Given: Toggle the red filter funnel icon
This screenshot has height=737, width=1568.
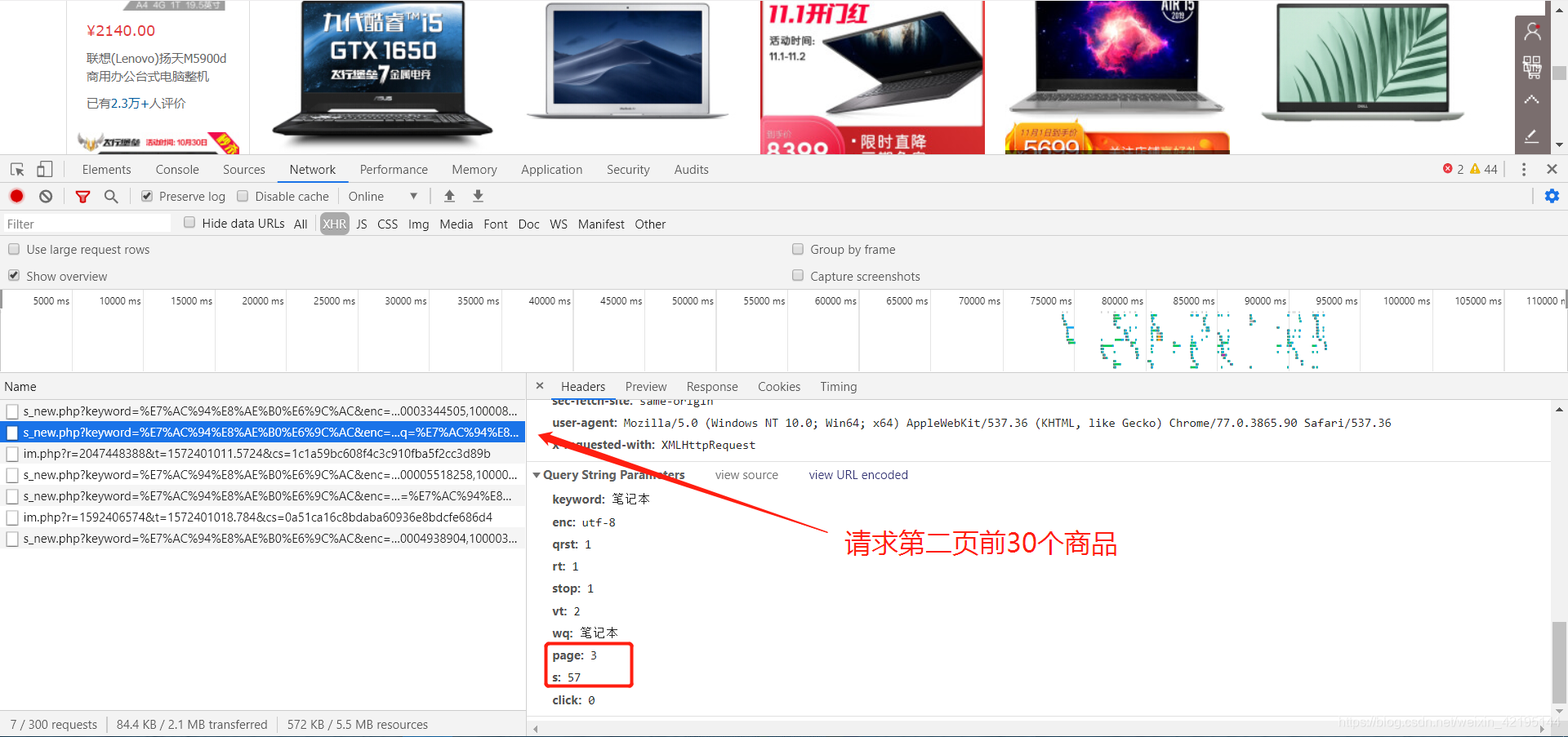Looking at the screenshot, I should click(x=82, y=196).
